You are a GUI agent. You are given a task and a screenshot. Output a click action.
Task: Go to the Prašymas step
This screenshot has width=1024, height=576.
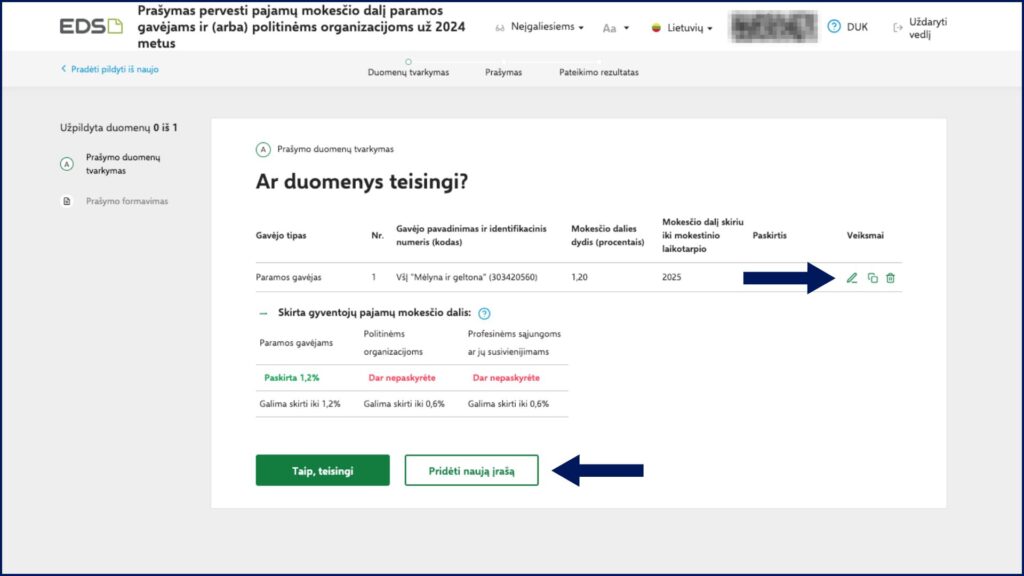click(x=503, y=72)
